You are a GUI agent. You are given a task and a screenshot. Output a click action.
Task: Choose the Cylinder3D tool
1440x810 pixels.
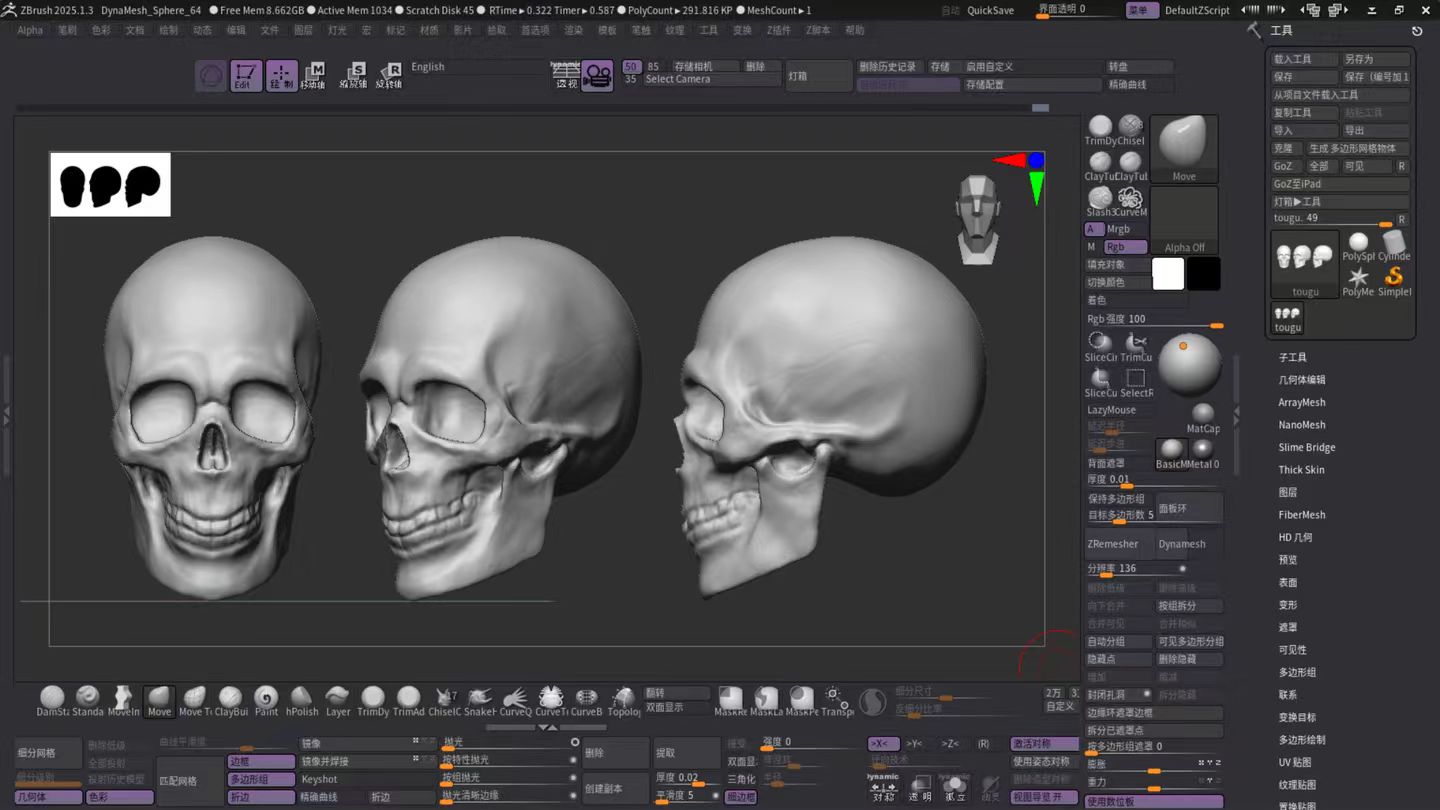[1394, 246]
